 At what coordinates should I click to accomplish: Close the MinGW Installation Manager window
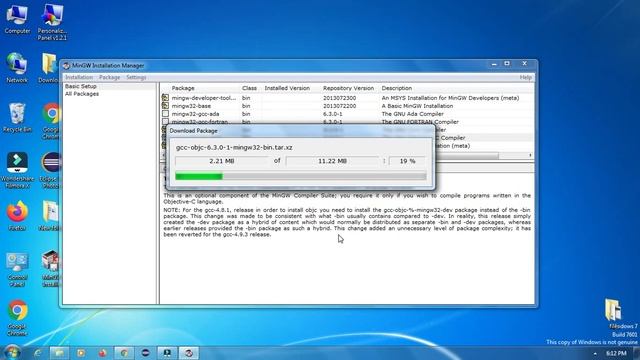coord(524,64)
